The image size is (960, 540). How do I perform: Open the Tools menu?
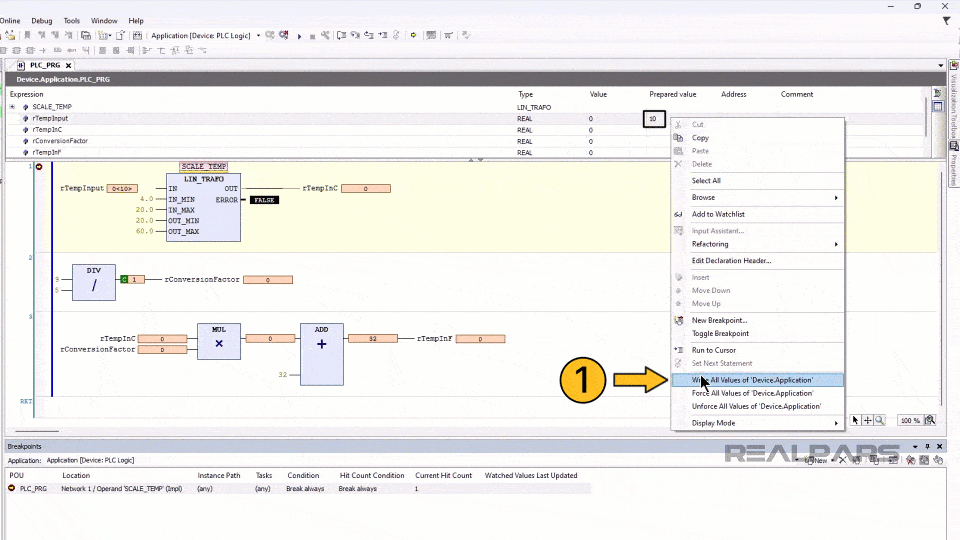pos(72,21)
